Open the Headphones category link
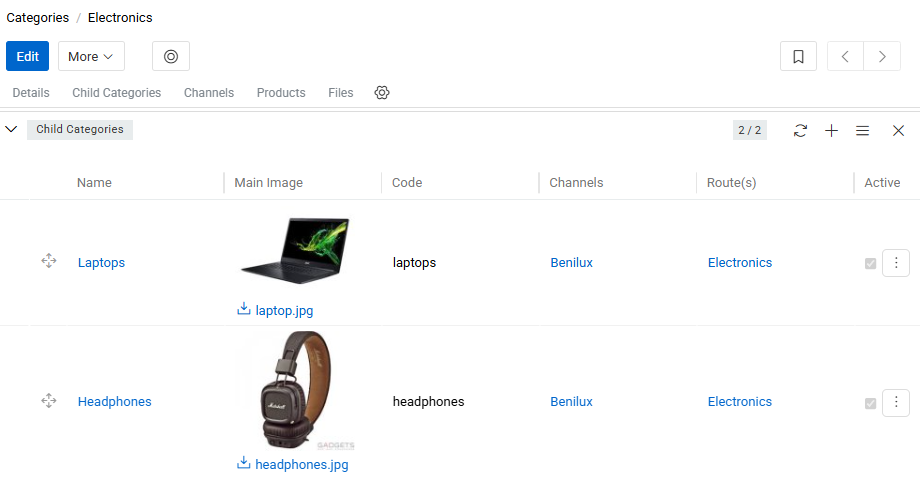The height and width of the screenshot is (484, 920). 114,401
